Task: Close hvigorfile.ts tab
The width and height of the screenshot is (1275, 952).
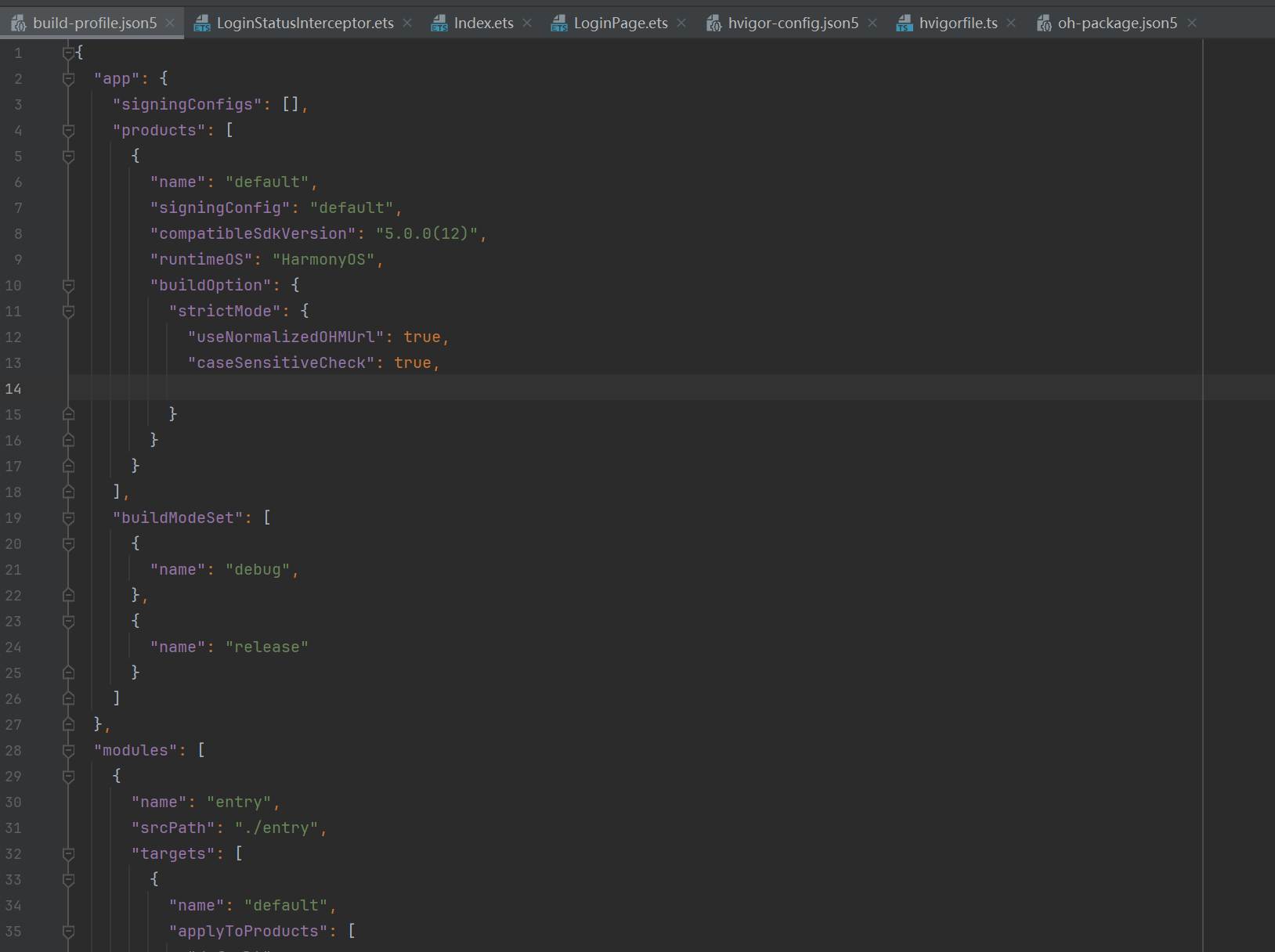Action: [x=1011, y=23]
